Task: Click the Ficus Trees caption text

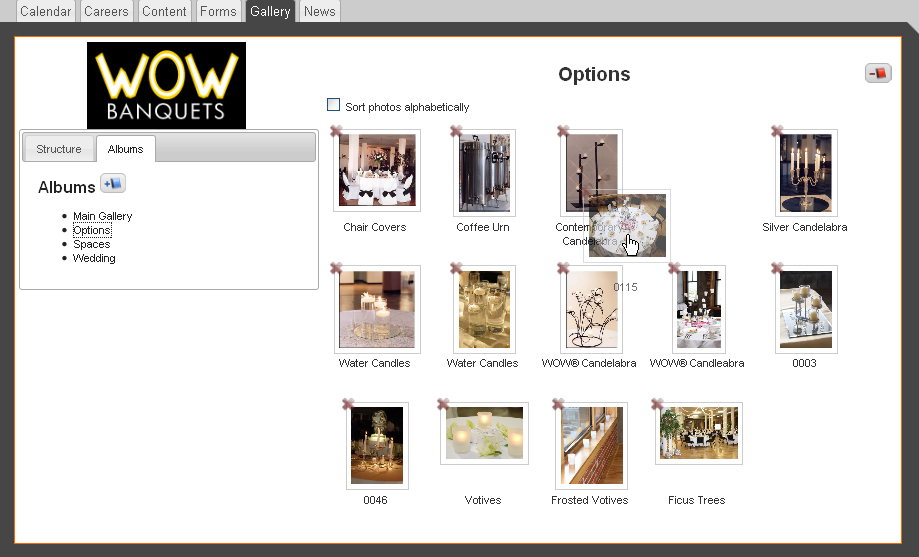Action: pyautogui.click(x=696, y=500)
